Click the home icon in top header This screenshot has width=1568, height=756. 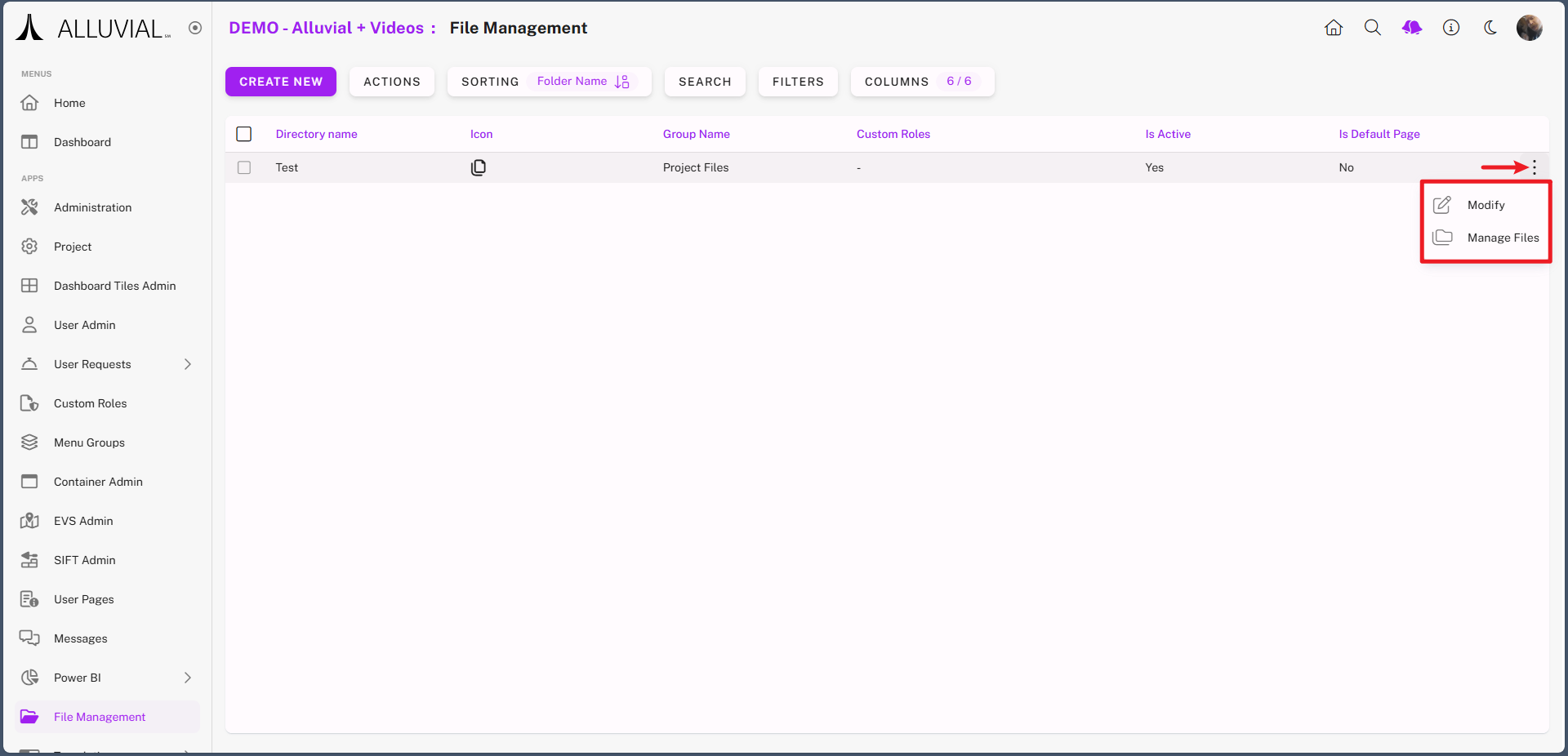click(1334, 28)
